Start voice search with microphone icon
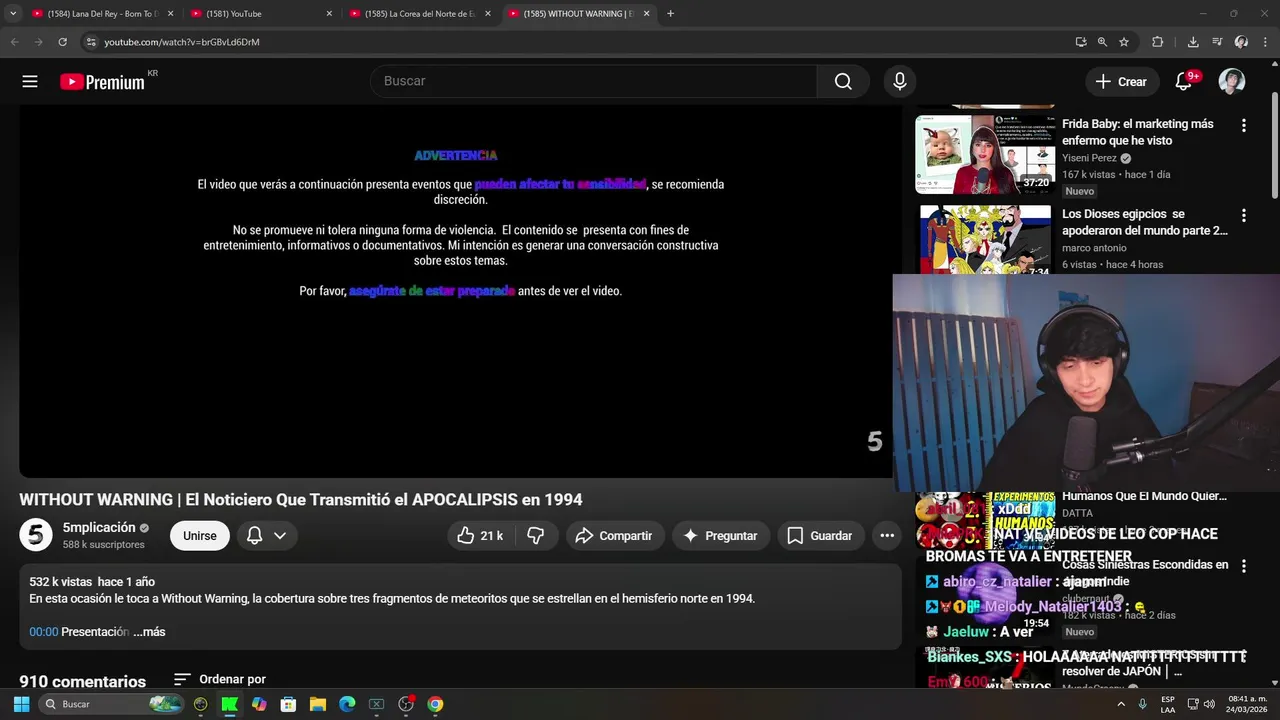1280x720 pixels. pos(900,81)
